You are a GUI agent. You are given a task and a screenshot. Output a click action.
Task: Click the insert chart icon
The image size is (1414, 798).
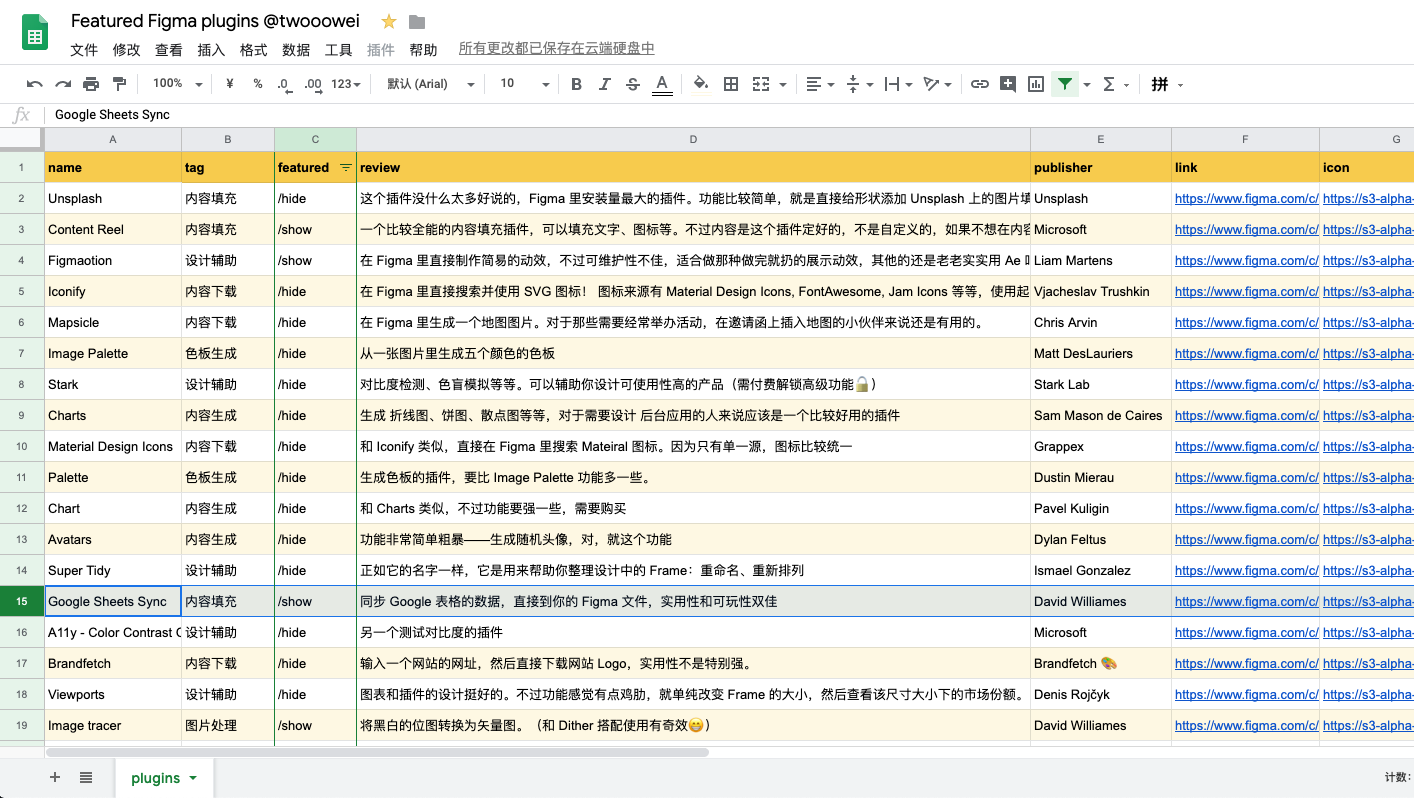click(x=1036, y=84)
